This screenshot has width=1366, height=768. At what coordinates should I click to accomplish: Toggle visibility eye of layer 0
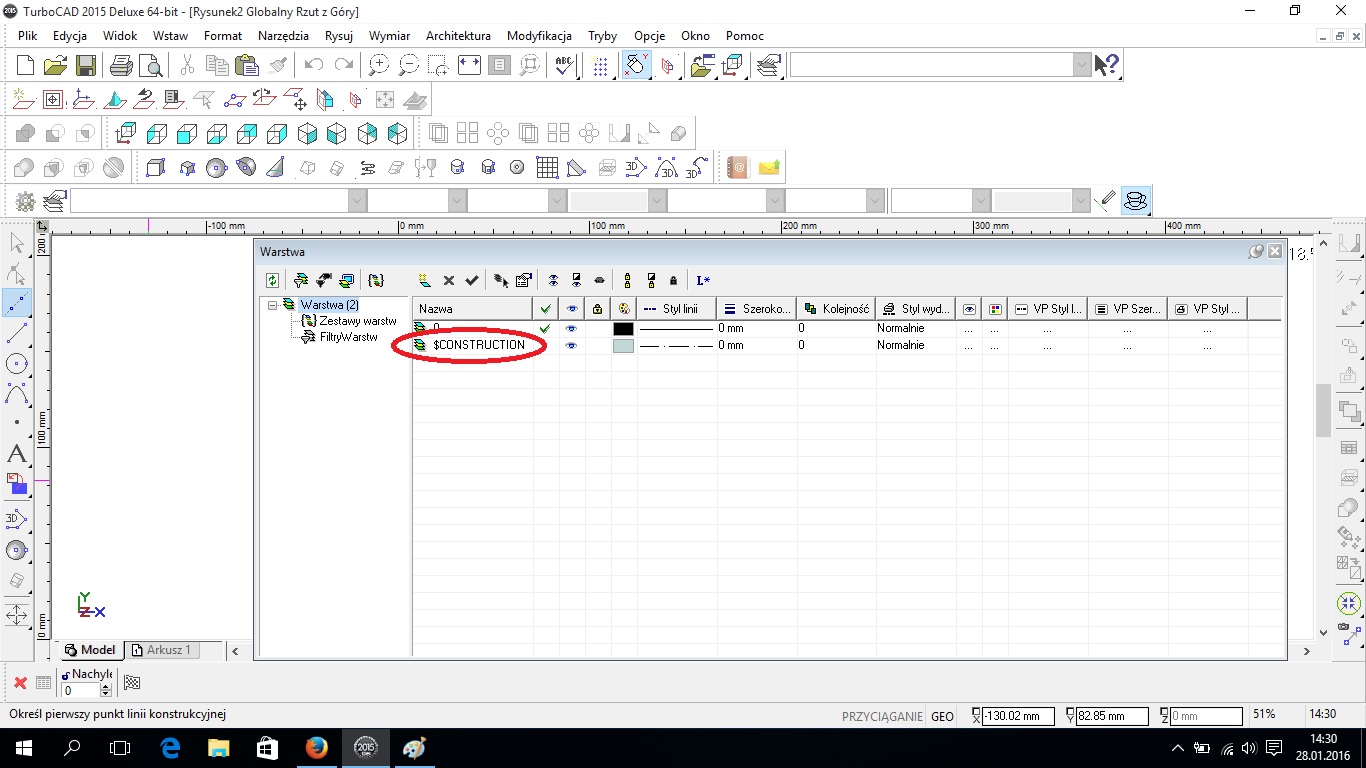click(571, 328)
